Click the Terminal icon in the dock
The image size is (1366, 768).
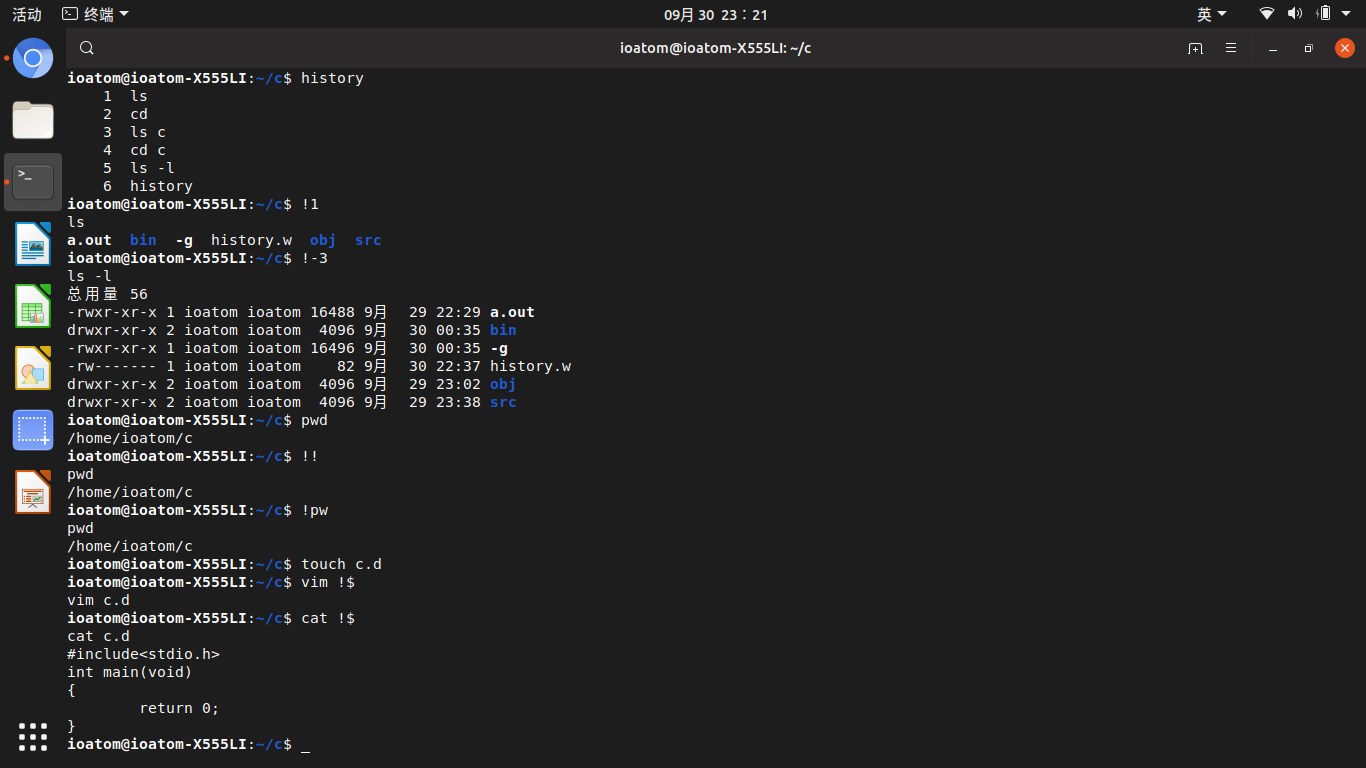[33, 182]
